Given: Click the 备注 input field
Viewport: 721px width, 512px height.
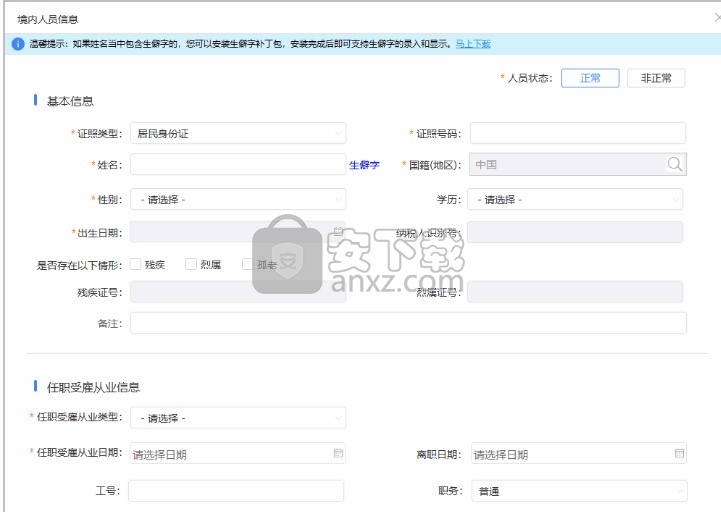Looking at the screenshot, I should tap(408, 323).
